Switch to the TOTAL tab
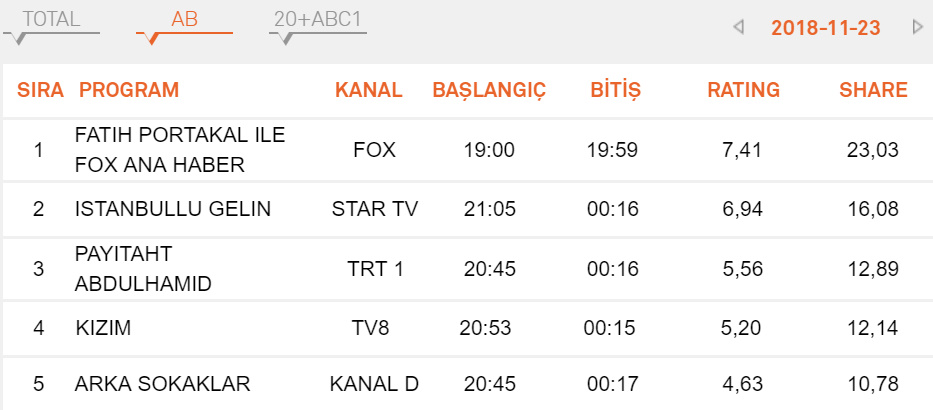This screenshot has height=410, width=933. pos(51,20)
